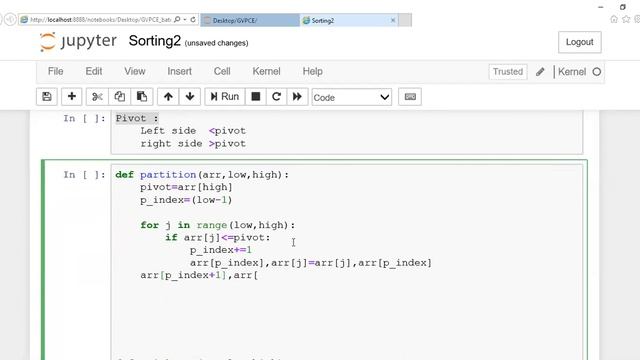The height and width of the screenshot is (360, 640).
Task: Click the Kernel name label at right
Action: (x=572, y=72)
